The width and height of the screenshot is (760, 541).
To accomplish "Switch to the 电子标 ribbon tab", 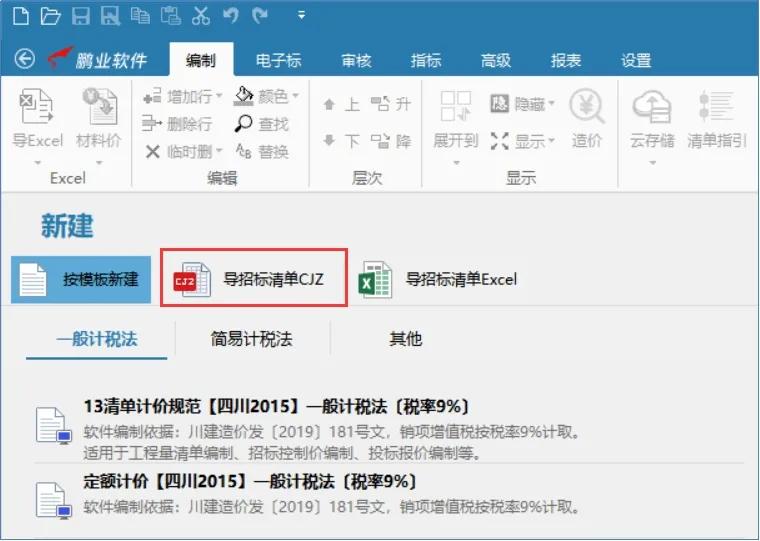I will tap(278, 61).
